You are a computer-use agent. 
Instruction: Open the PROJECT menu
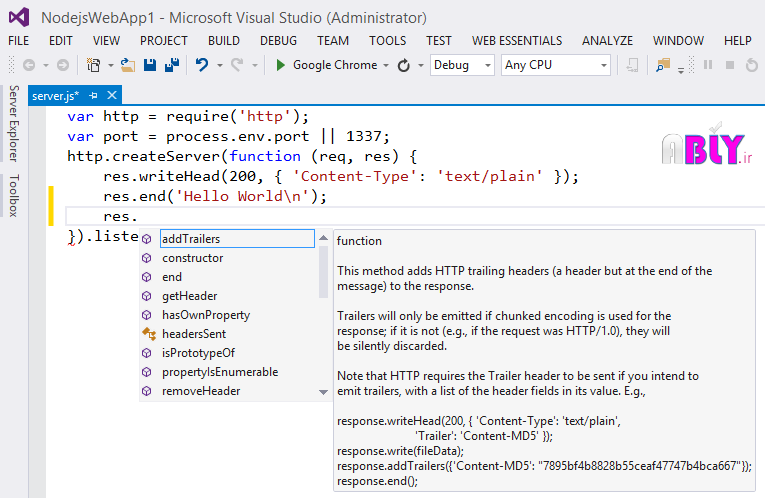[163, 40]
